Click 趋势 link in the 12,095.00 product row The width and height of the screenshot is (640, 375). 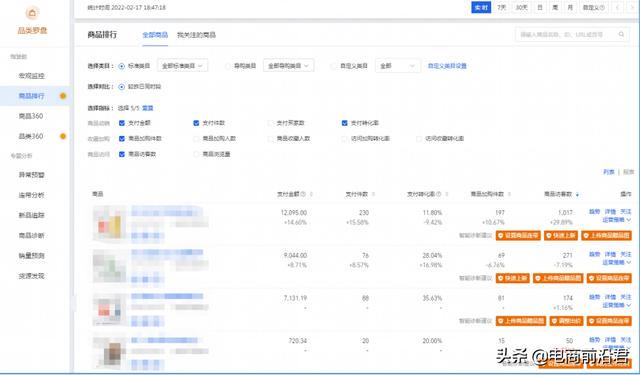[x=595, y=212]
